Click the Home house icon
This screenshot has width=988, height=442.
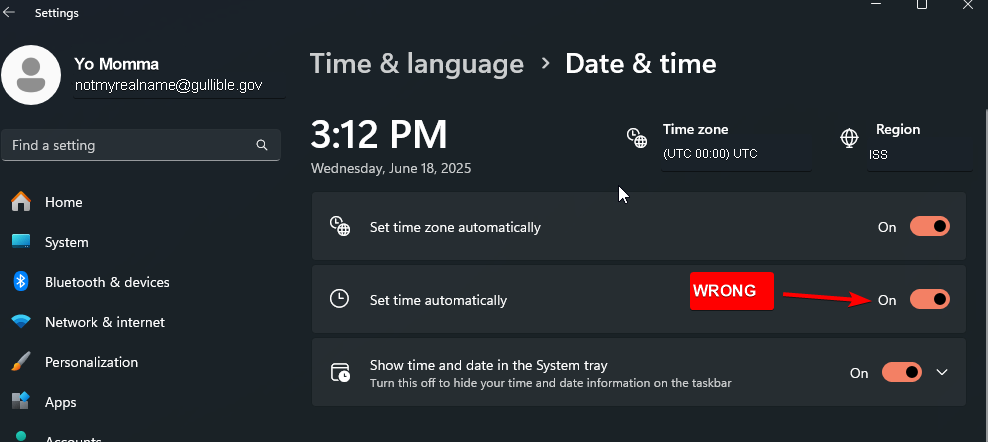click(x=21, y=202)
